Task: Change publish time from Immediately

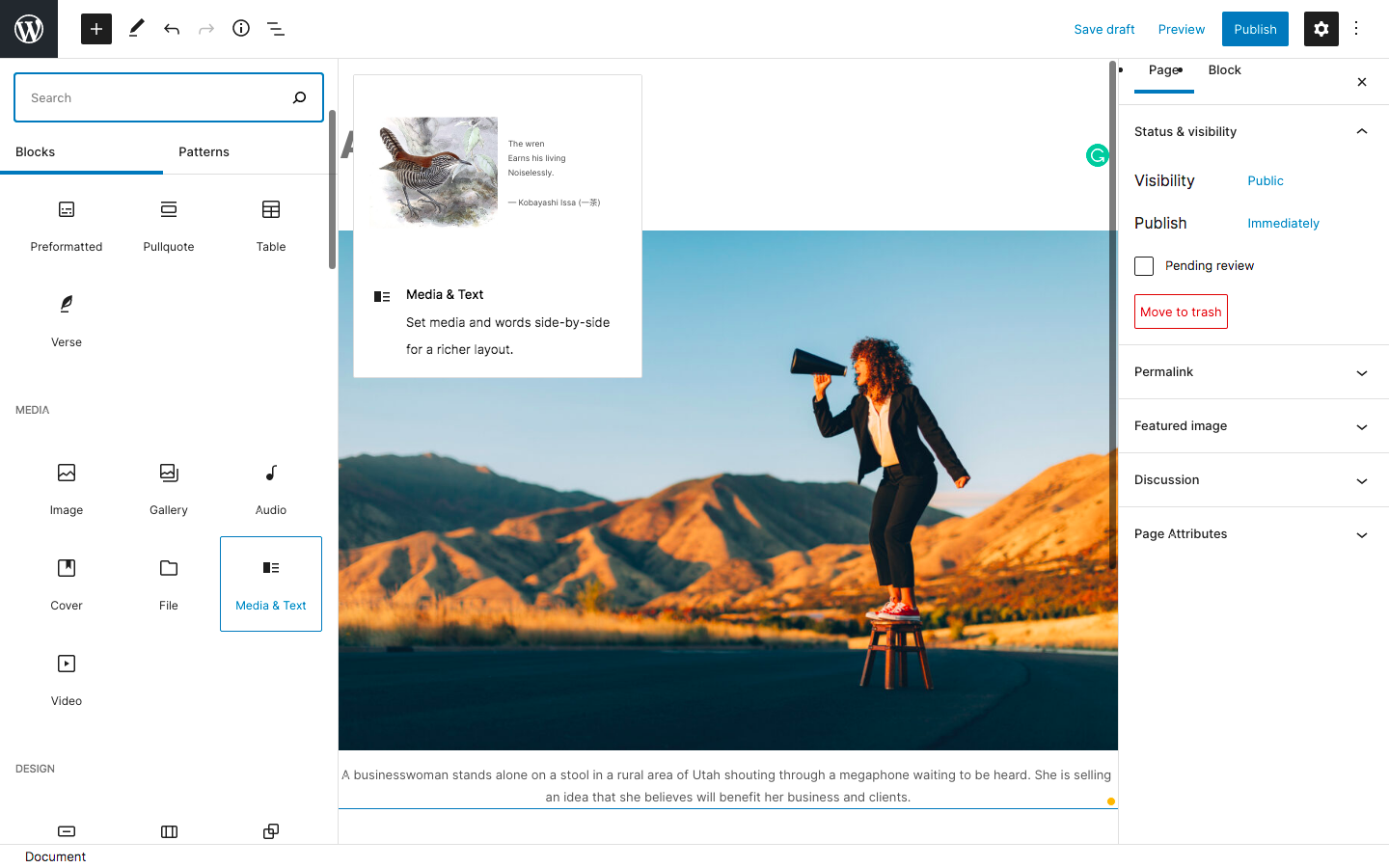Action: 1283,224
